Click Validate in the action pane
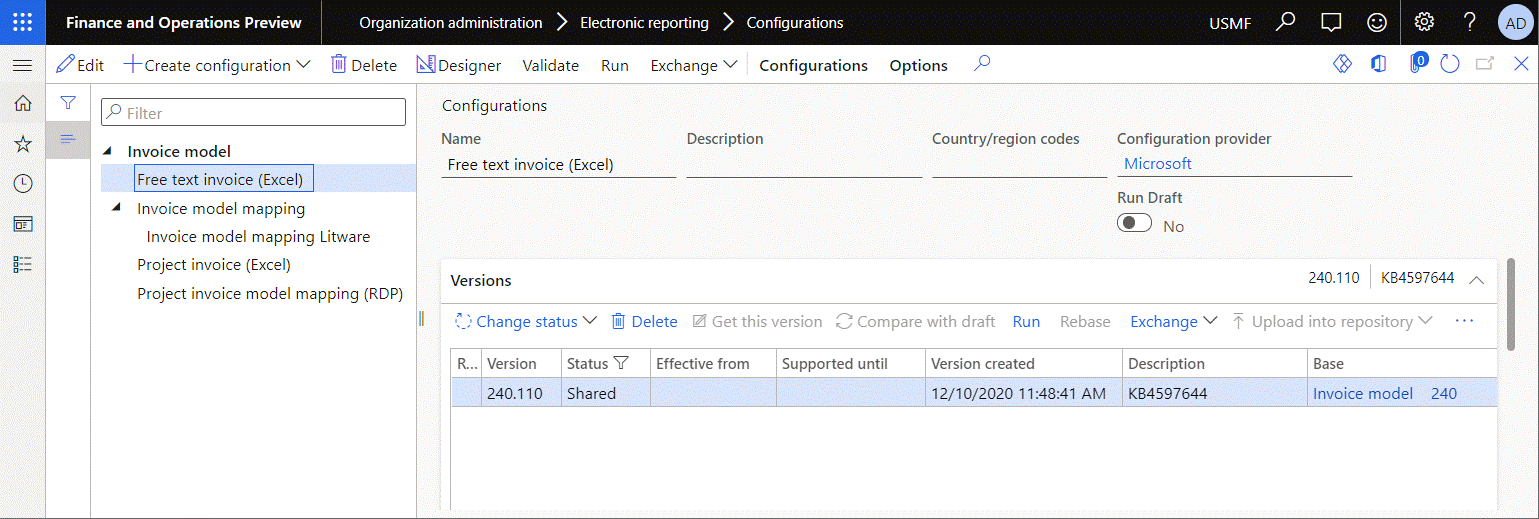This screenshot has width=1539, height=519. (x=550, y=65)
